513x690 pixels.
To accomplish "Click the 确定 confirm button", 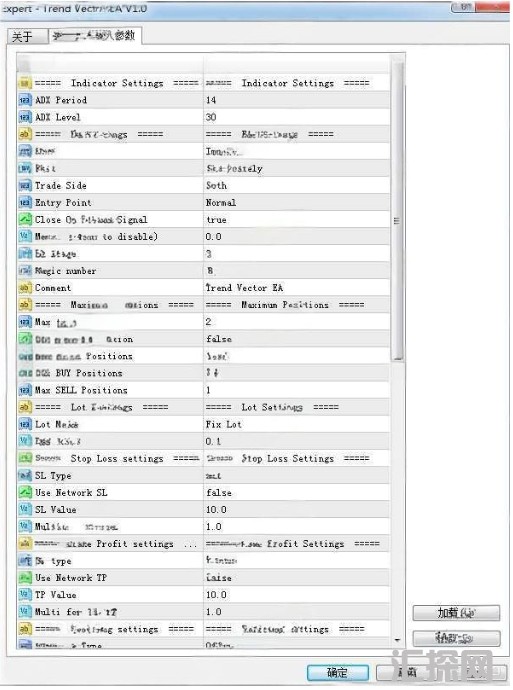I will point(337,672).
